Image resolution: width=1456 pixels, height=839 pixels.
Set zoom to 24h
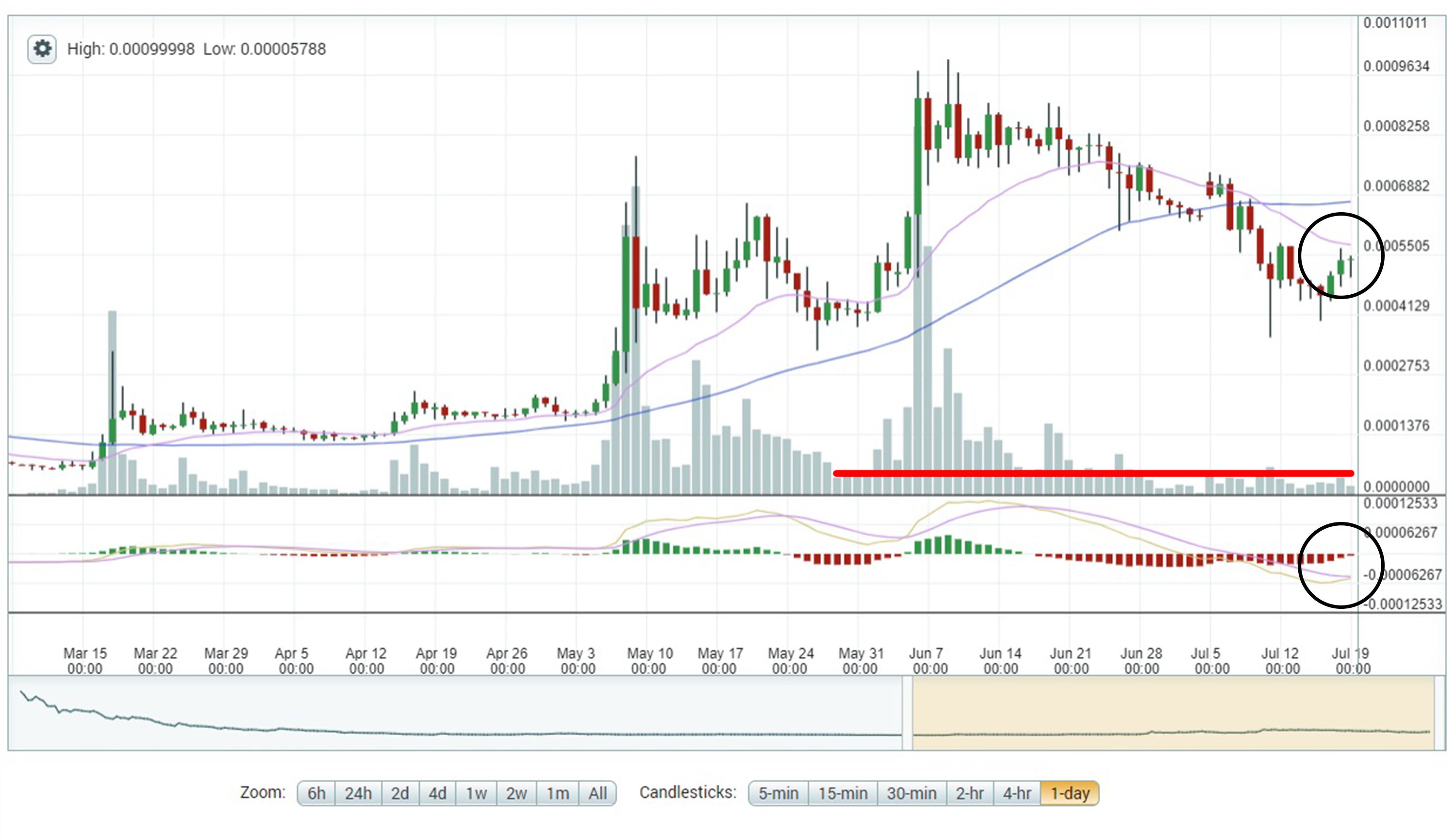coord(358,793)
